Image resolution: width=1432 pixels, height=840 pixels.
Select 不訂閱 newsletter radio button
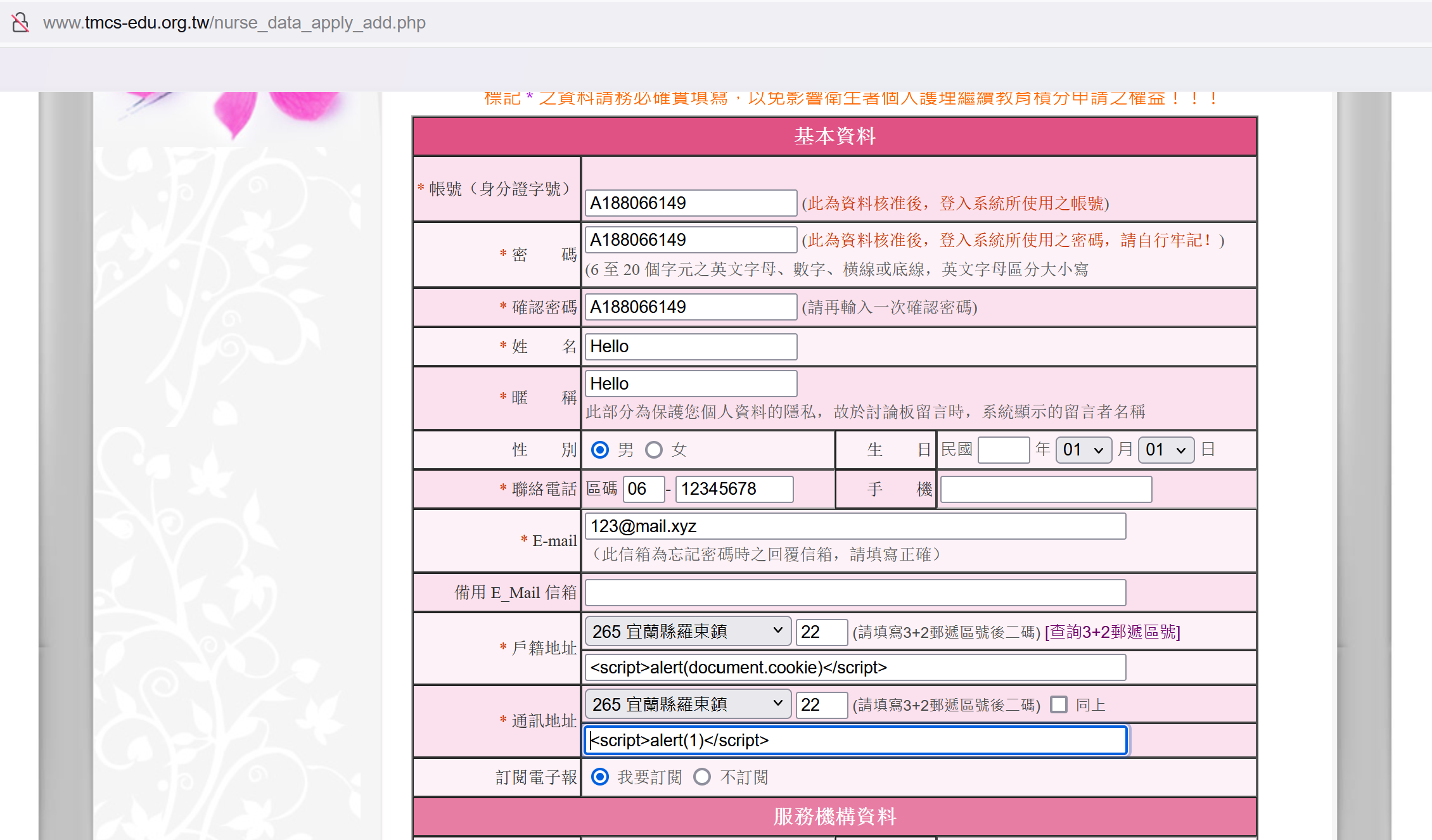click(702, 777)
